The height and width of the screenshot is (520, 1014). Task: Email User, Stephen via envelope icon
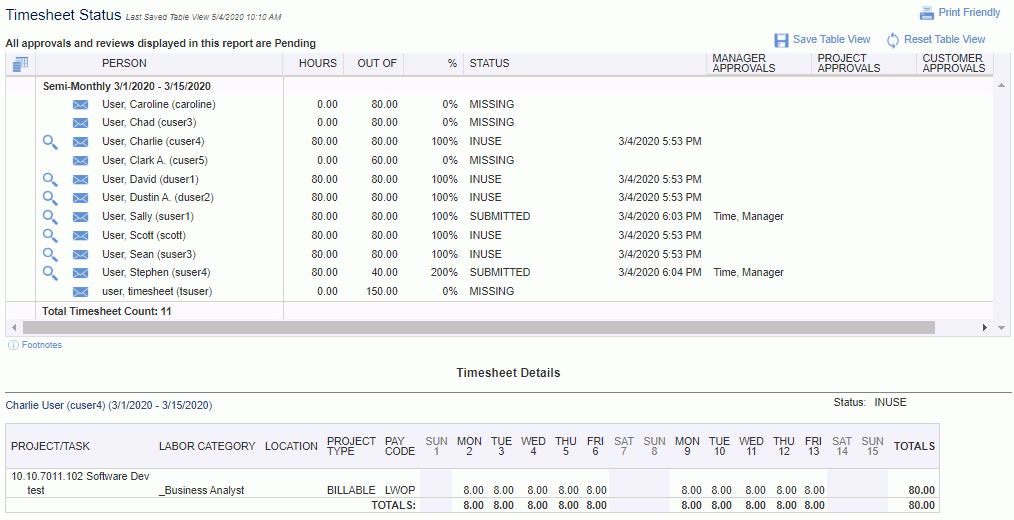point(80,273)
